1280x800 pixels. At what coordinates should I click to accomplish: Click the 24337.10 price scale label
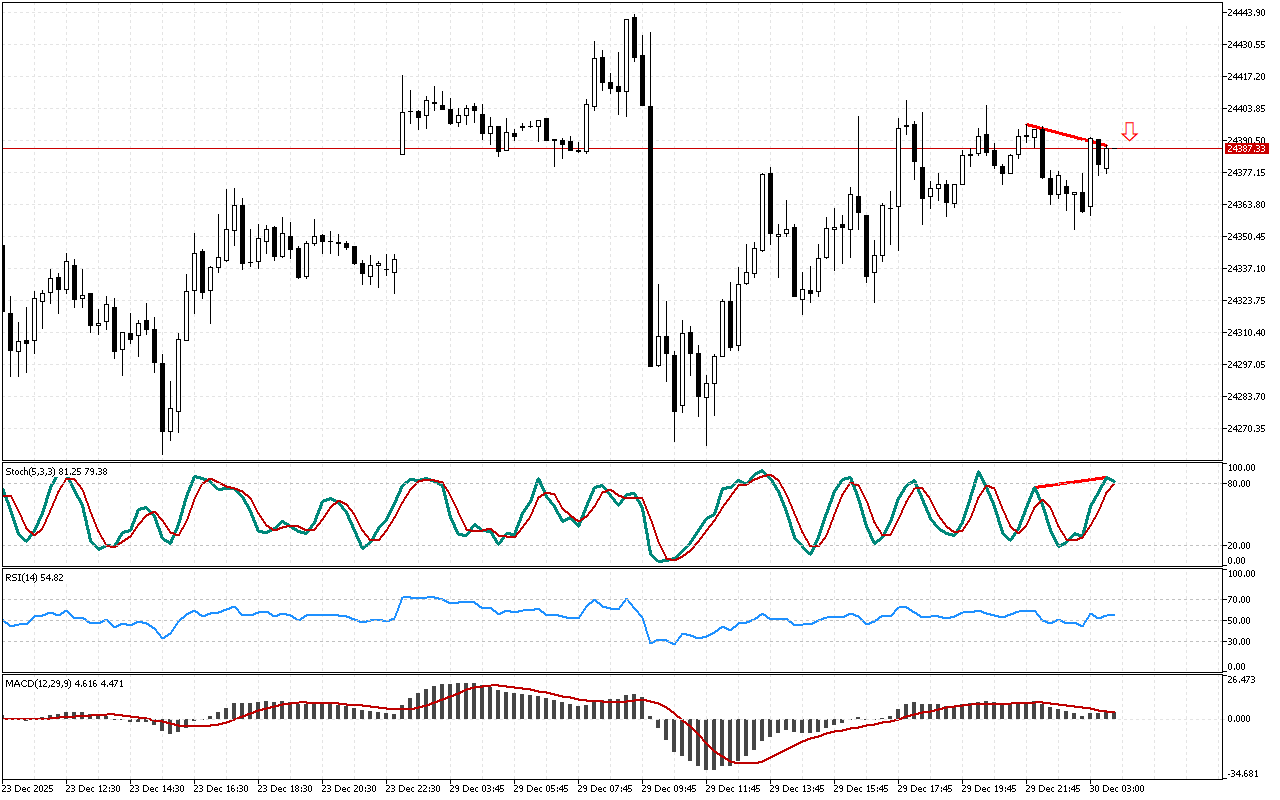(1246, 269)
